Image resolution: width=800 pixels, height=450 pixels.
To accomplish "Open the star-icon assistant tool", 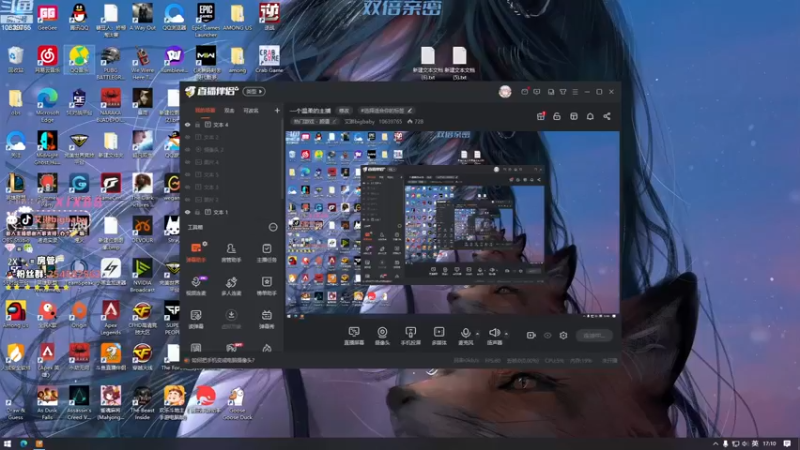I will (266, 286).
